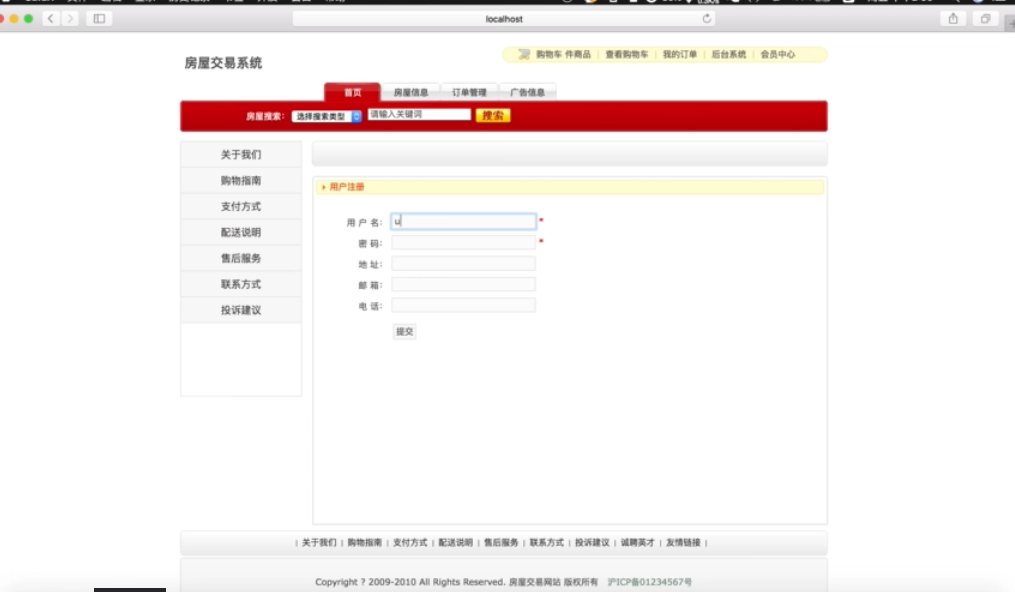Open 联系方式 in sidebar
The height and width of the screenshot is (592, 1015).
point(241,284)
